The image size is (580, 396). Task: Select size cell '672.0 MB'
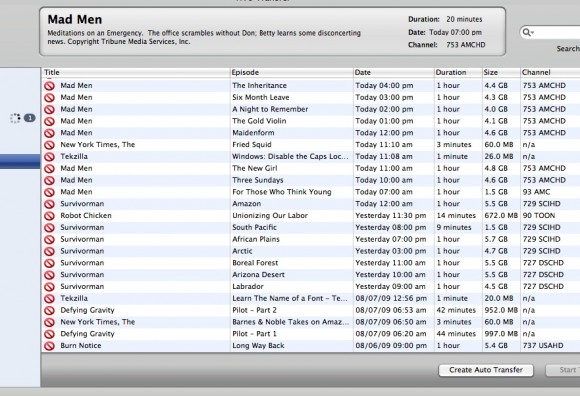[501, 216]
